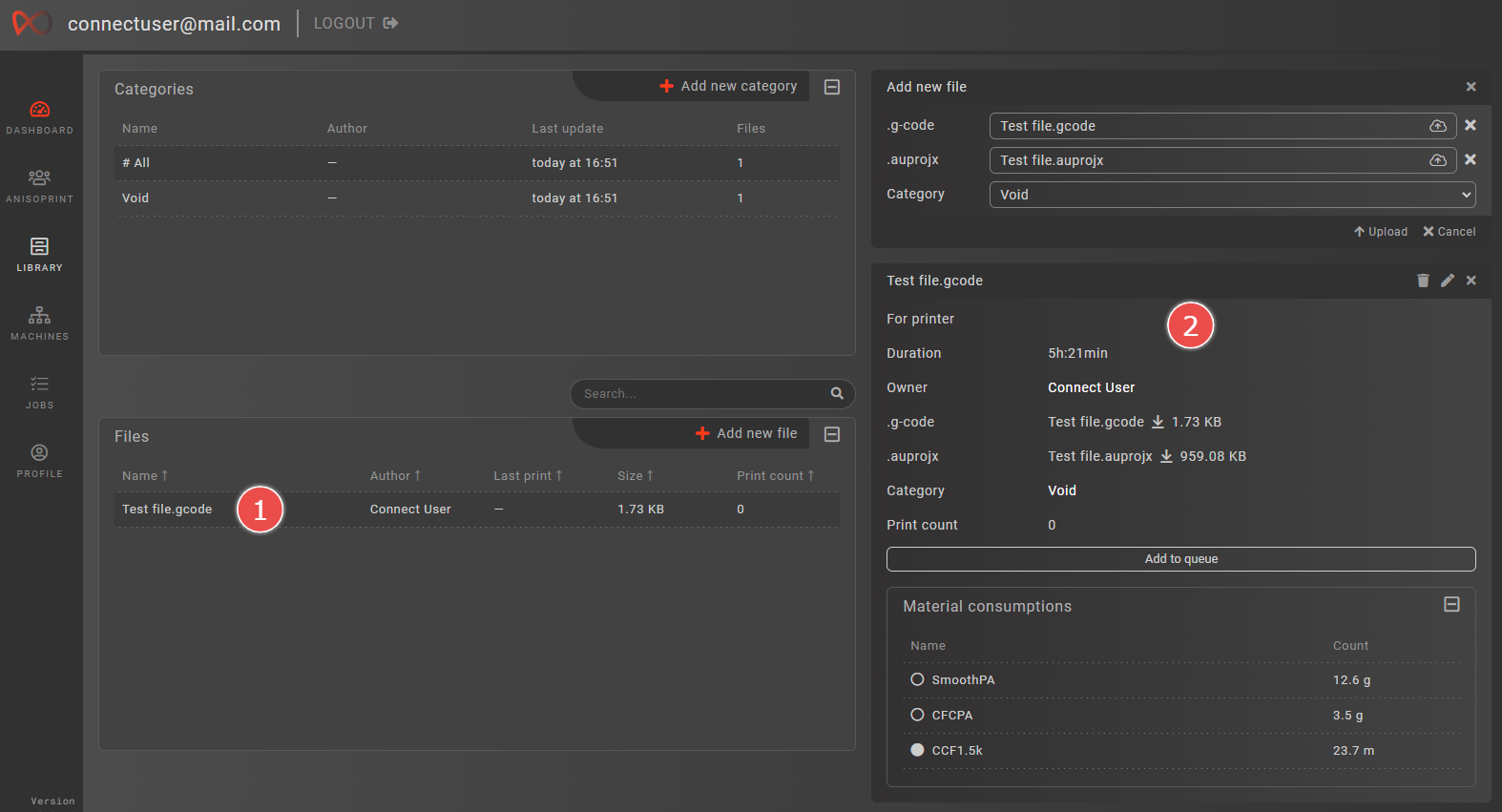This screenshot has width=1502, height=812.
Task: Edit Test file.gcode with pencil icon
Action: (x=1448, y=281)
